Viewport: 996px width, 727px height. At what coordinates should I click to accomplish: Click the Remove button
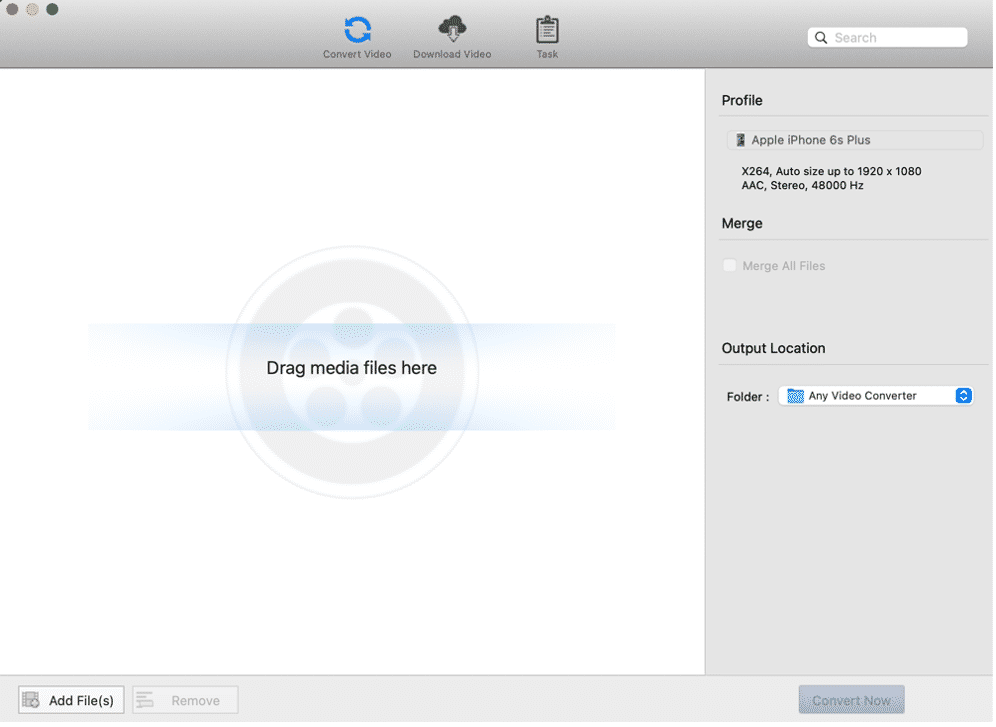pyautogui.click(x=184, y=699)
